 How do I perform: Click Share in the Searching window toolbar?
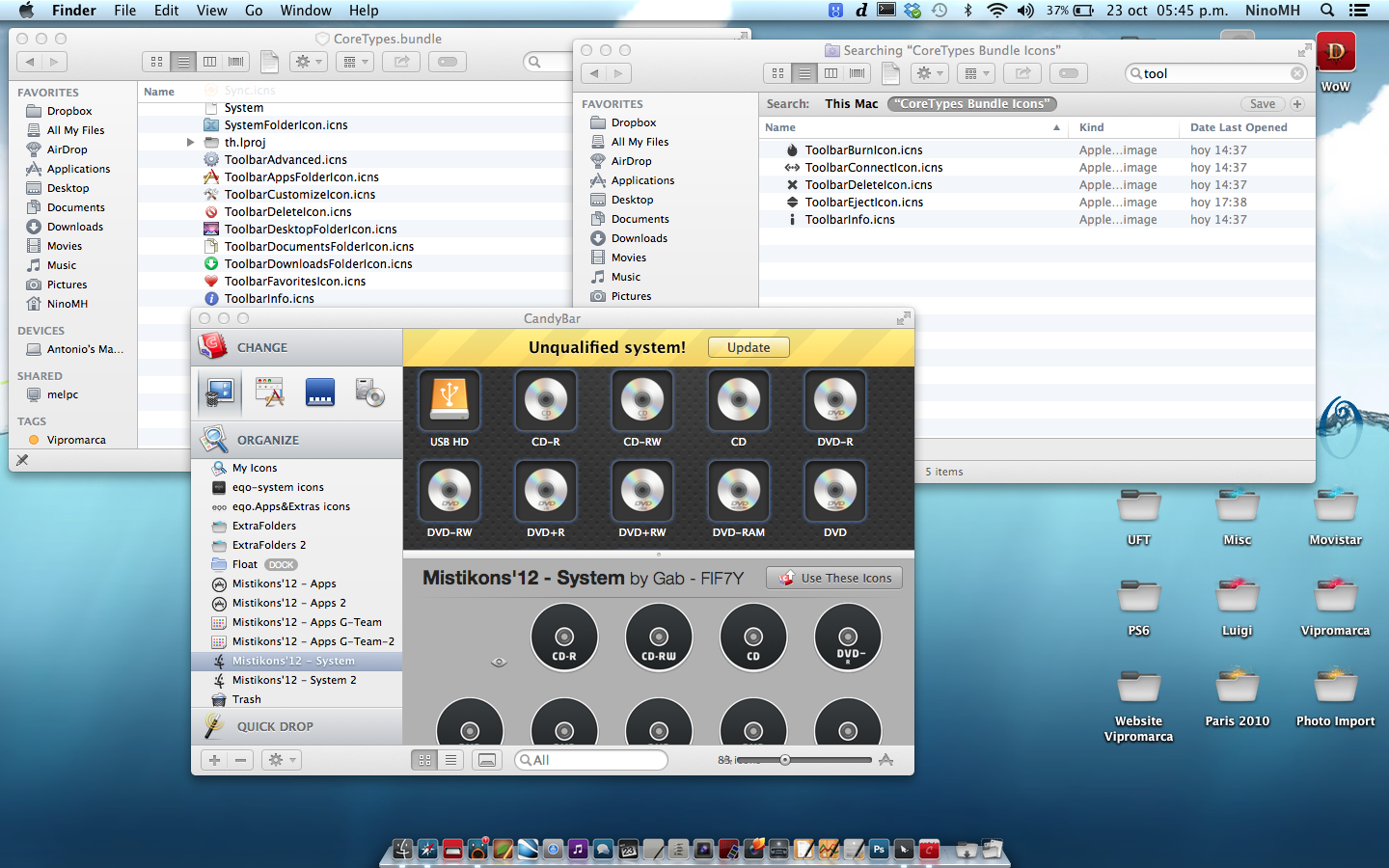tap(1023, 73)
